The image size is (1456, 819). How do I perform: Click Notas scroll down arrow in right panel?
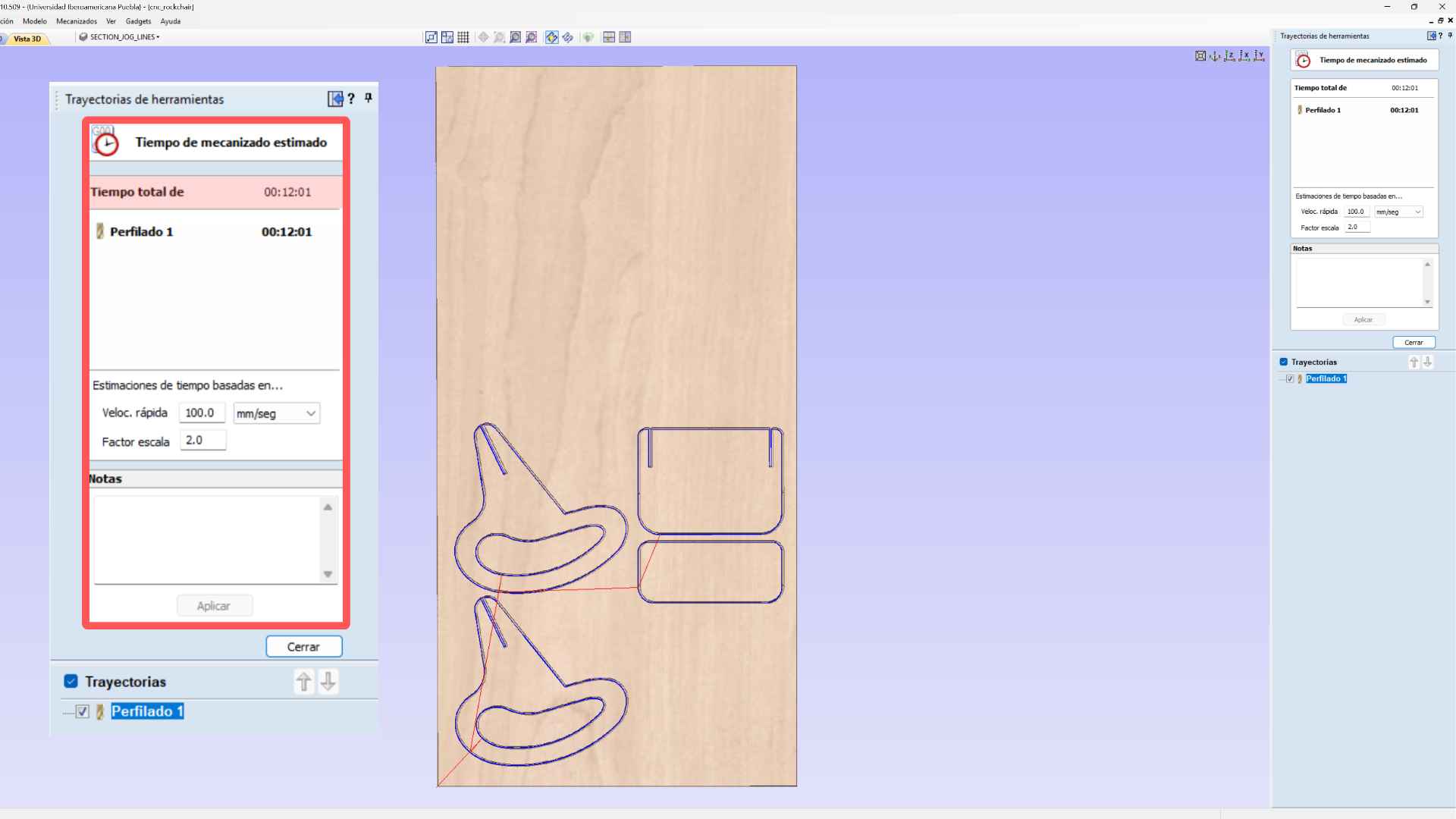1427,302
